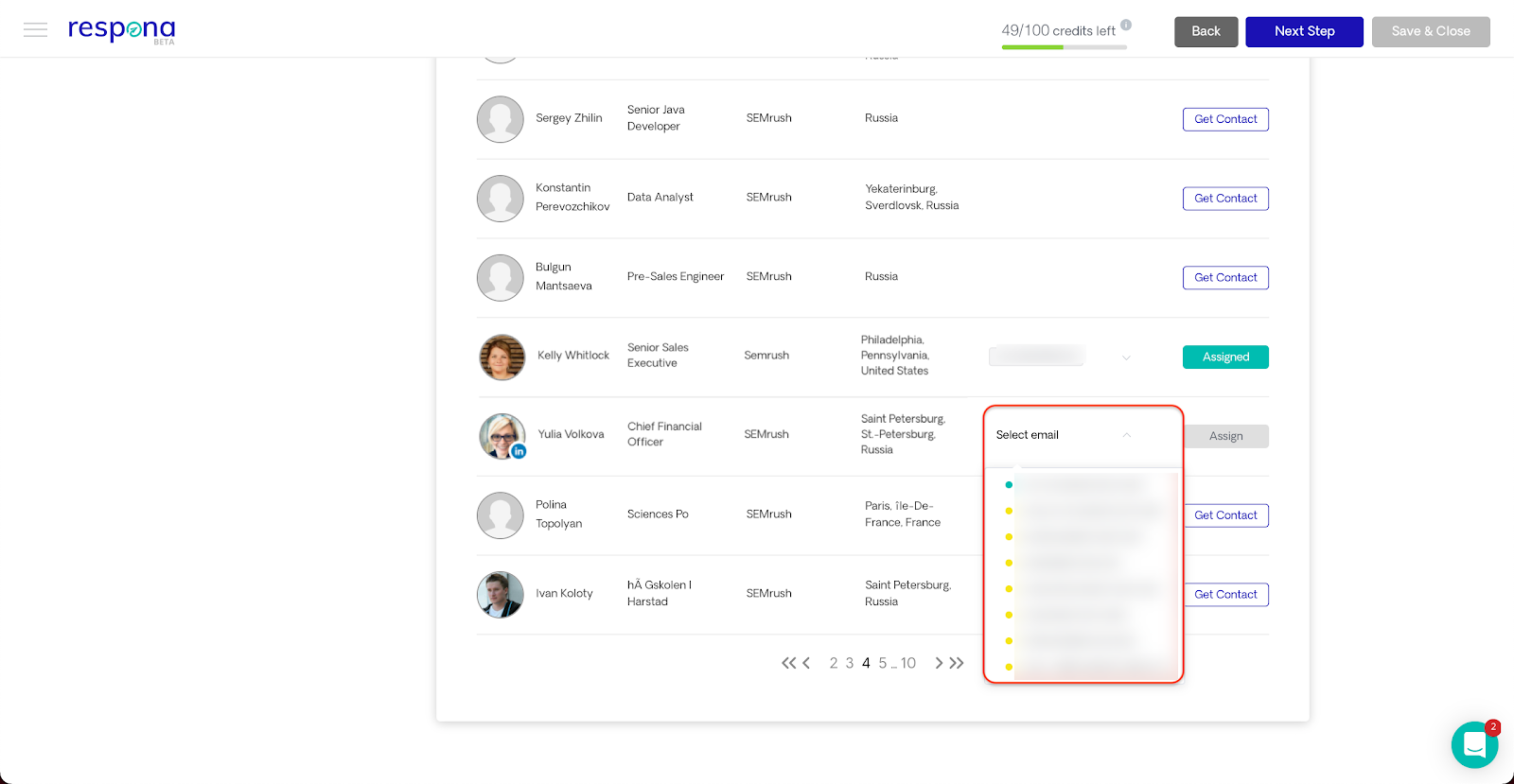Click the credits progress bar
1514x784 pixels.
pyautogui.click(x=1065, y=47)
